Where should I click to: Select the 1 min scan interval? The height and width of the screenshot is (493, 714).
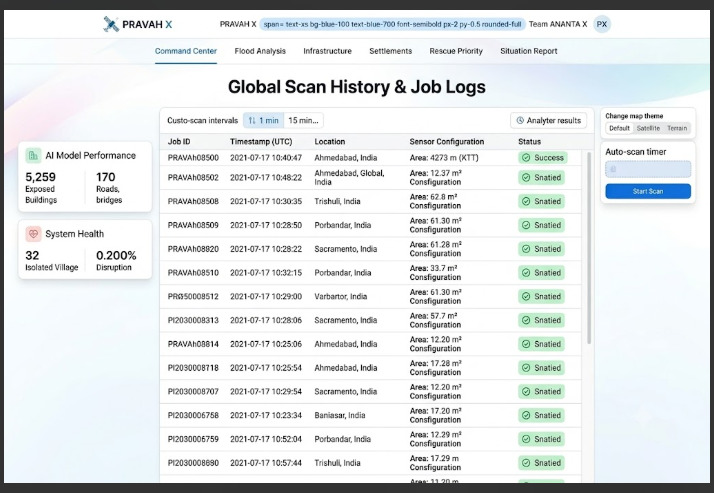(x=263, y=121)
